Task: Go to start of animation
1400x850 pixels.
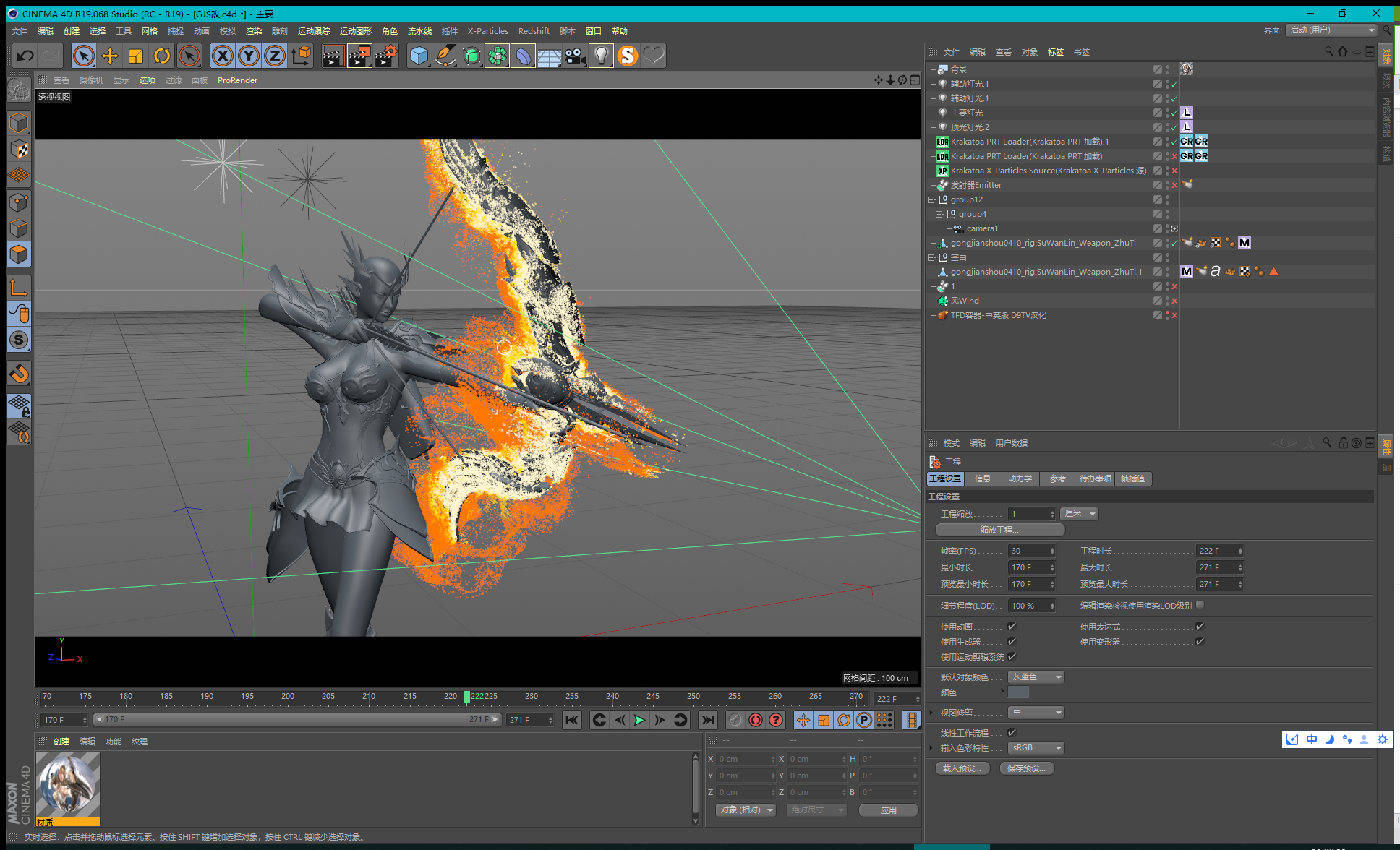Action: pos(572,720)
